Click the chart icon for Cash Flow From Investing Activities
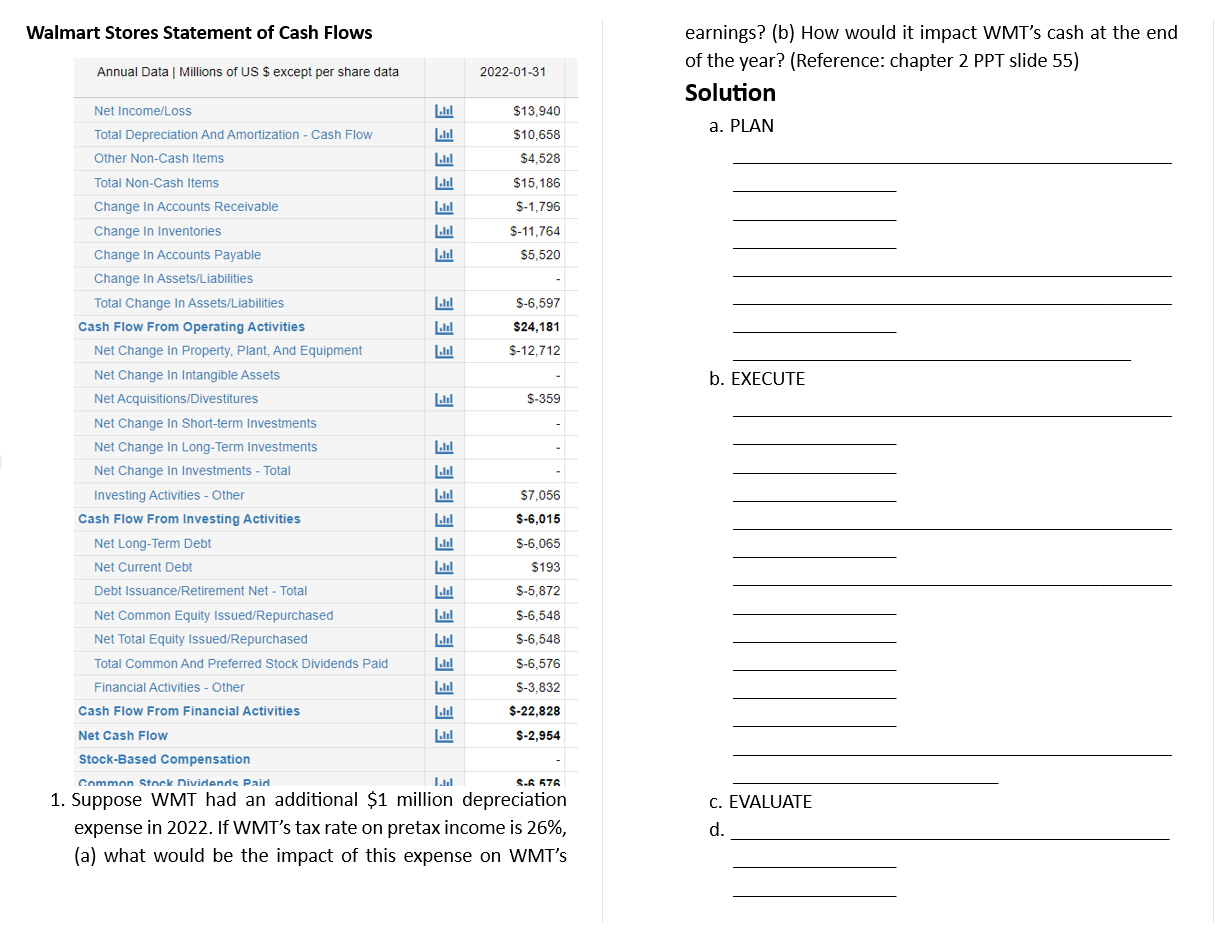 click(x=444, y=519)
